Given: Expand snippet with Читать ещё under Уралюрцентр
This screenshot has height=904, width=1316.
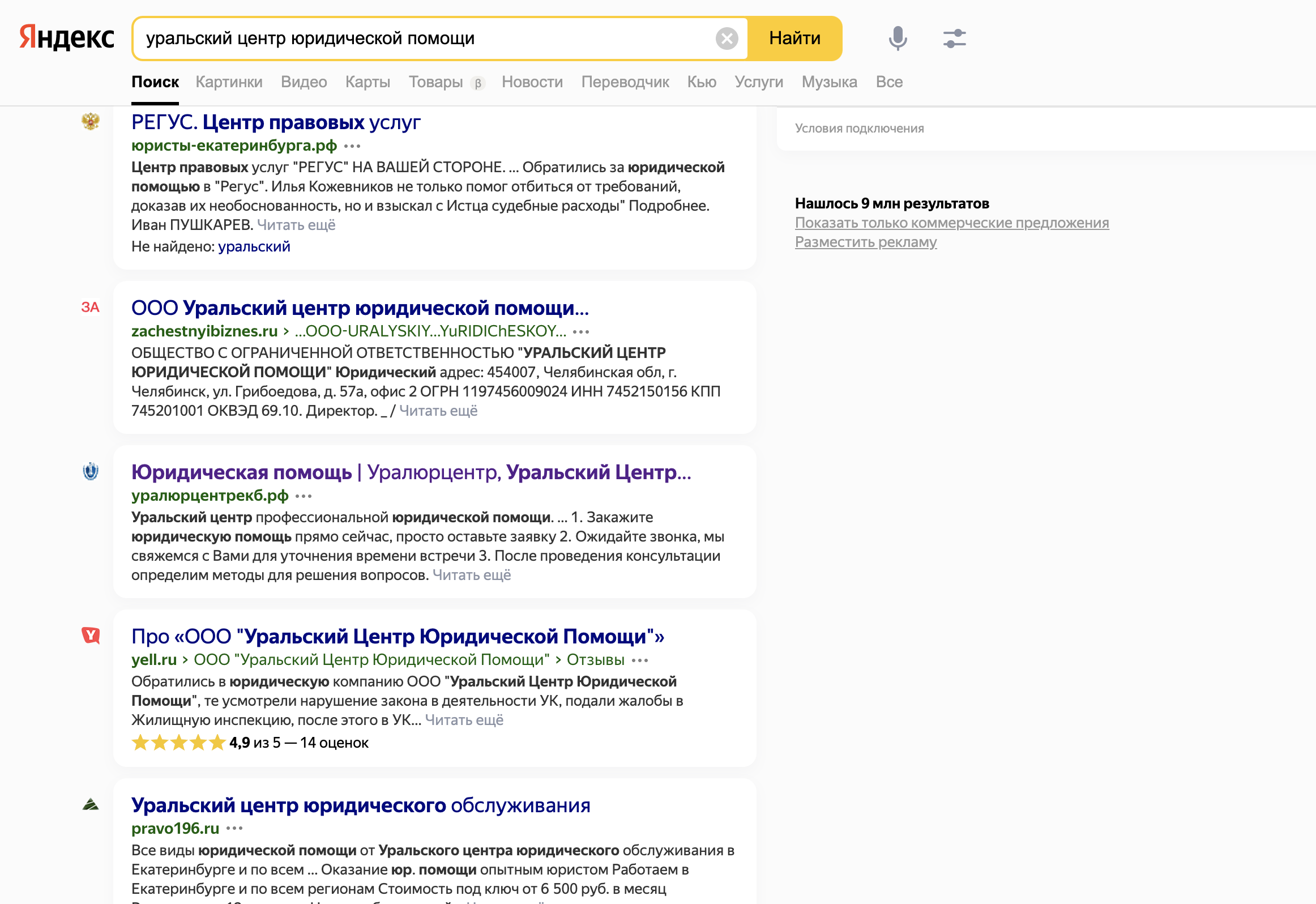Looking at the screenshot, I should 472,575.
